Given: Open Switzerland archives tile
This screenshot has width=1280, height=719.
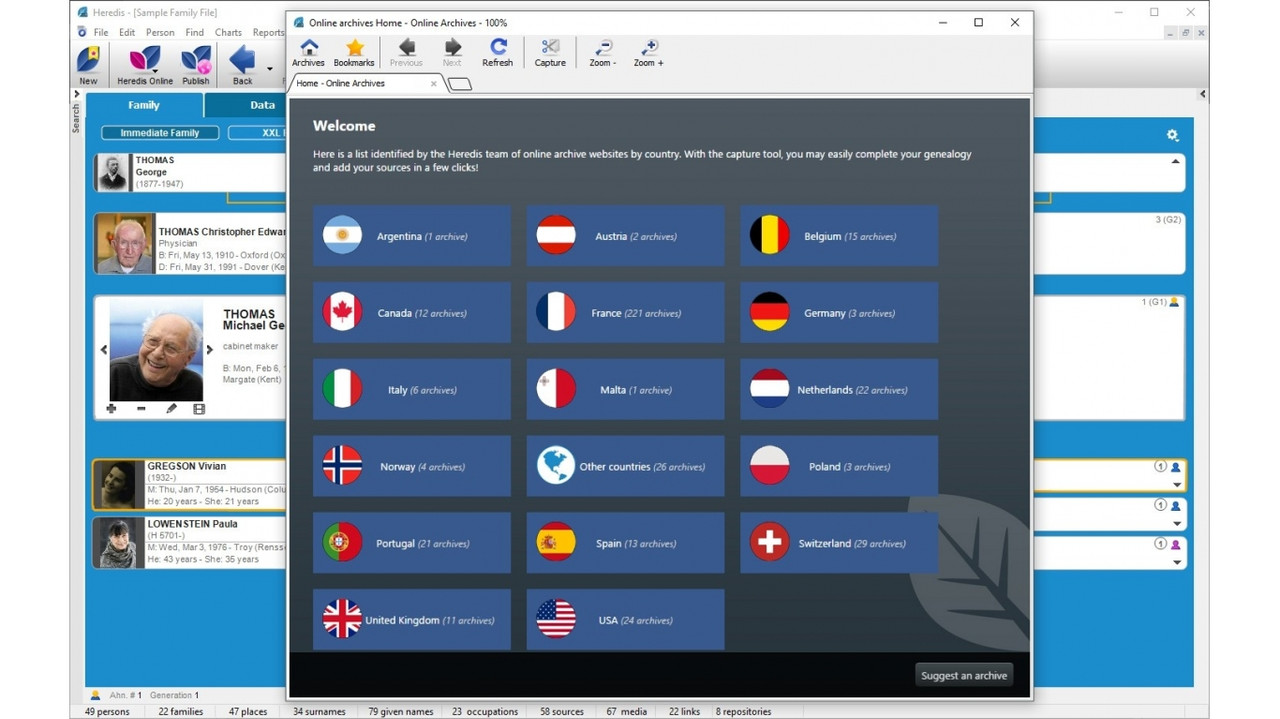Looking at the screenshot, I should (x=839, y=543).
